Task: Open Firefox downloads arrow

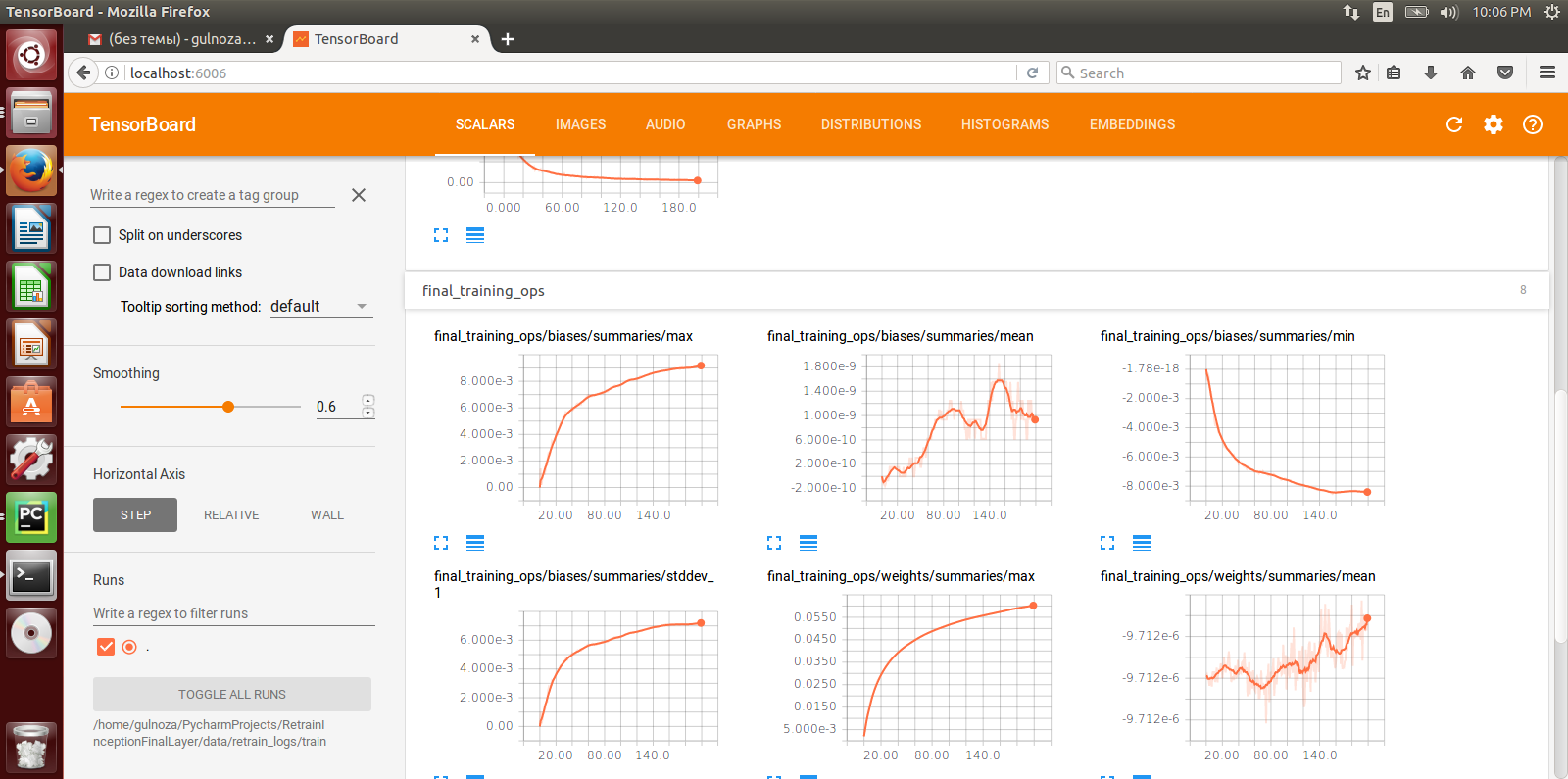Action: (x=1431, y=73)
